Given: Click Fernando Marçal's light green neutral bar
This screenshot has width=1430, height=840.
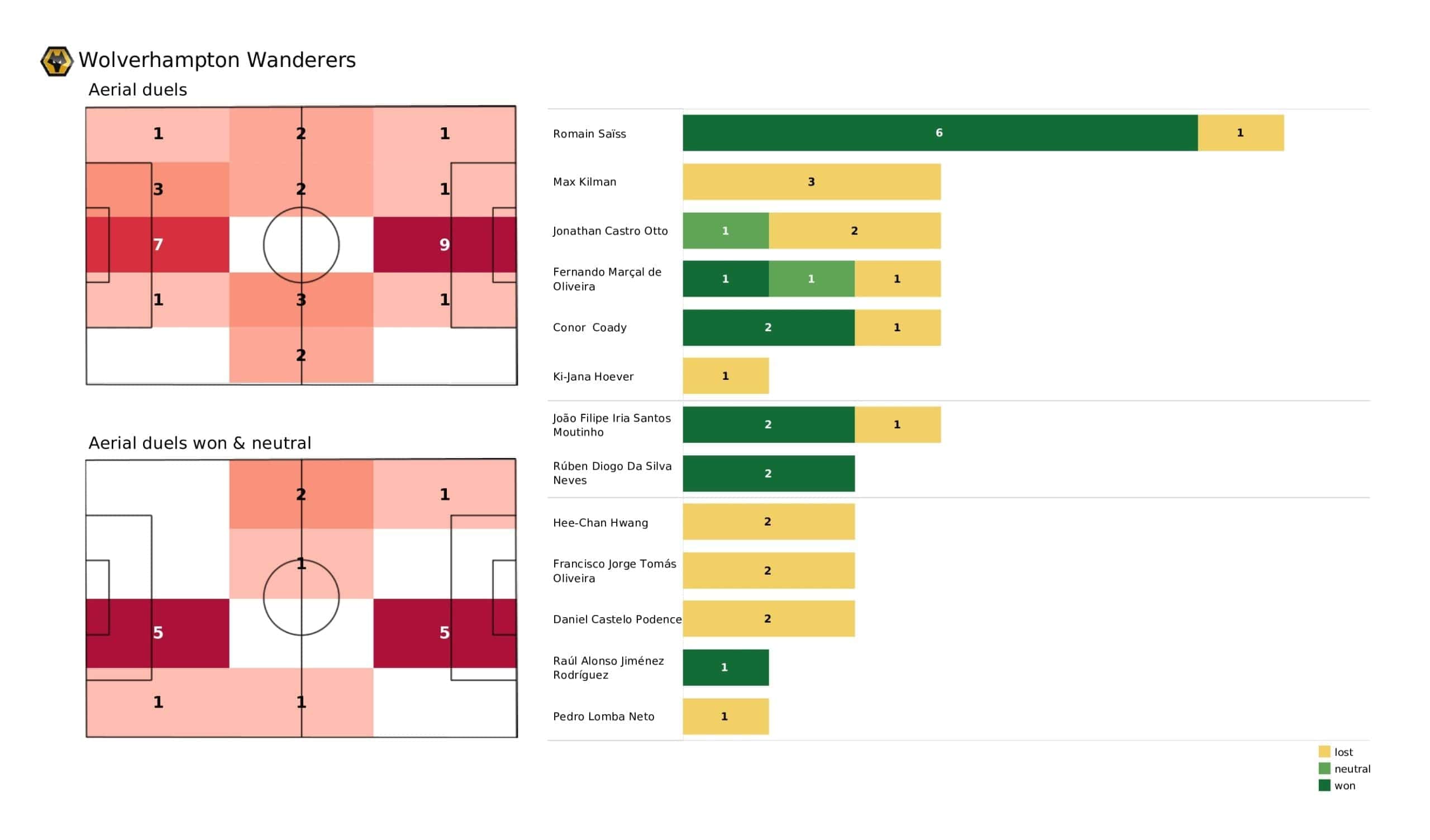Looking at the screenshot, I should (812, 279).
